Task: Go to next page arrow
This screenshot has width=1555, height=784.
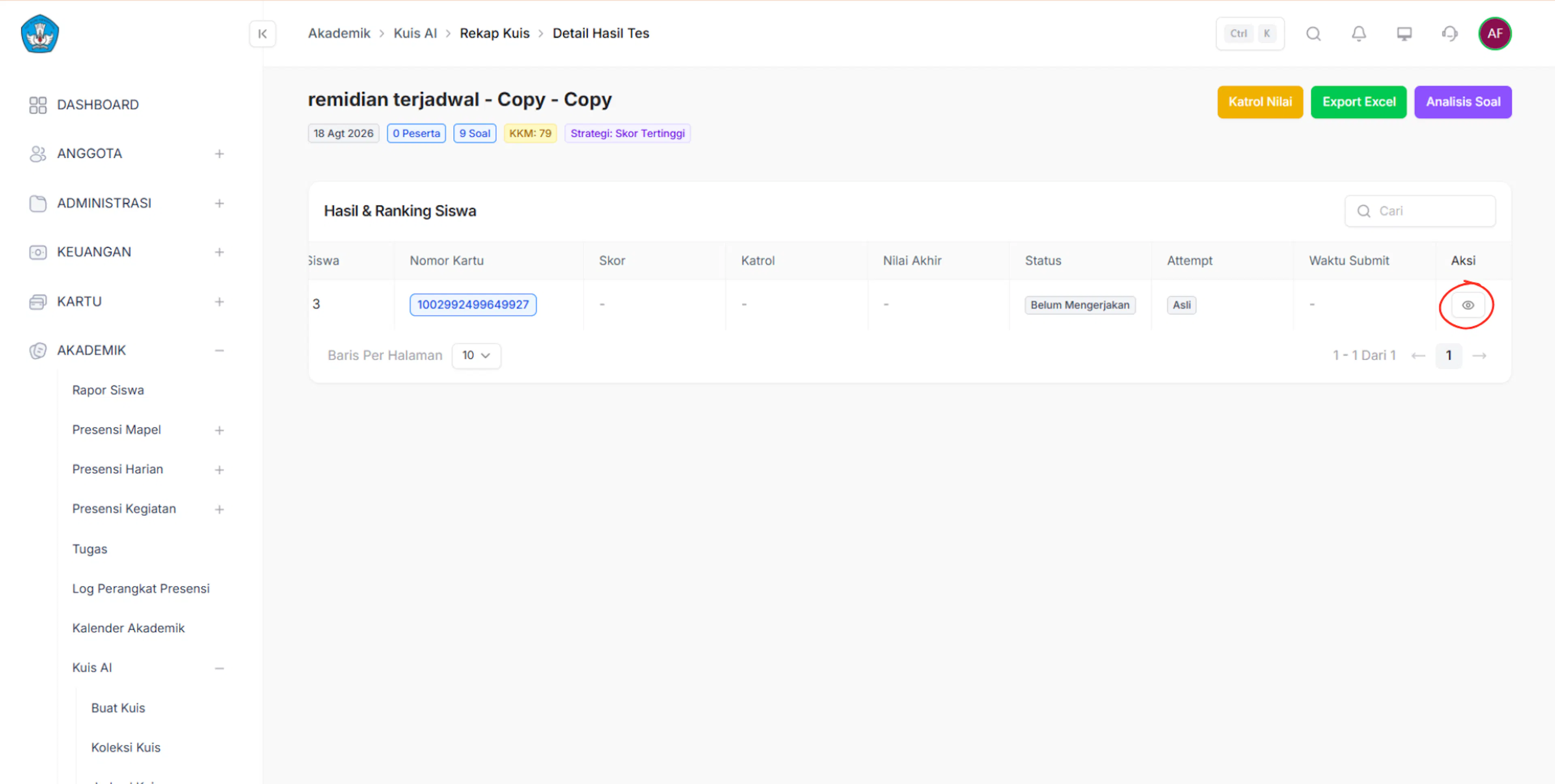Action: 1479,355
